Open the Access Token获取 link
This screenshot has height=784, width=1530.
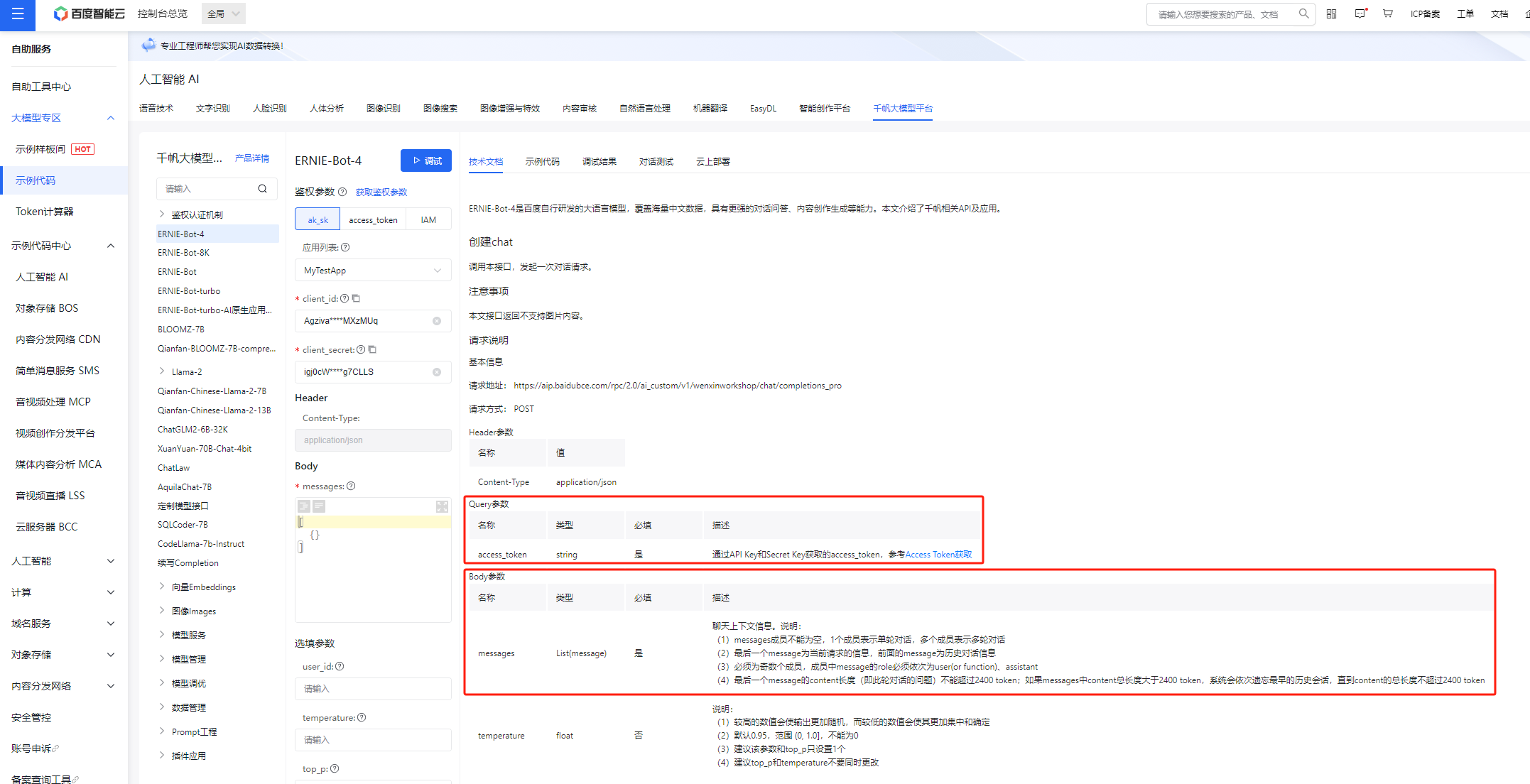click(938, 555)
